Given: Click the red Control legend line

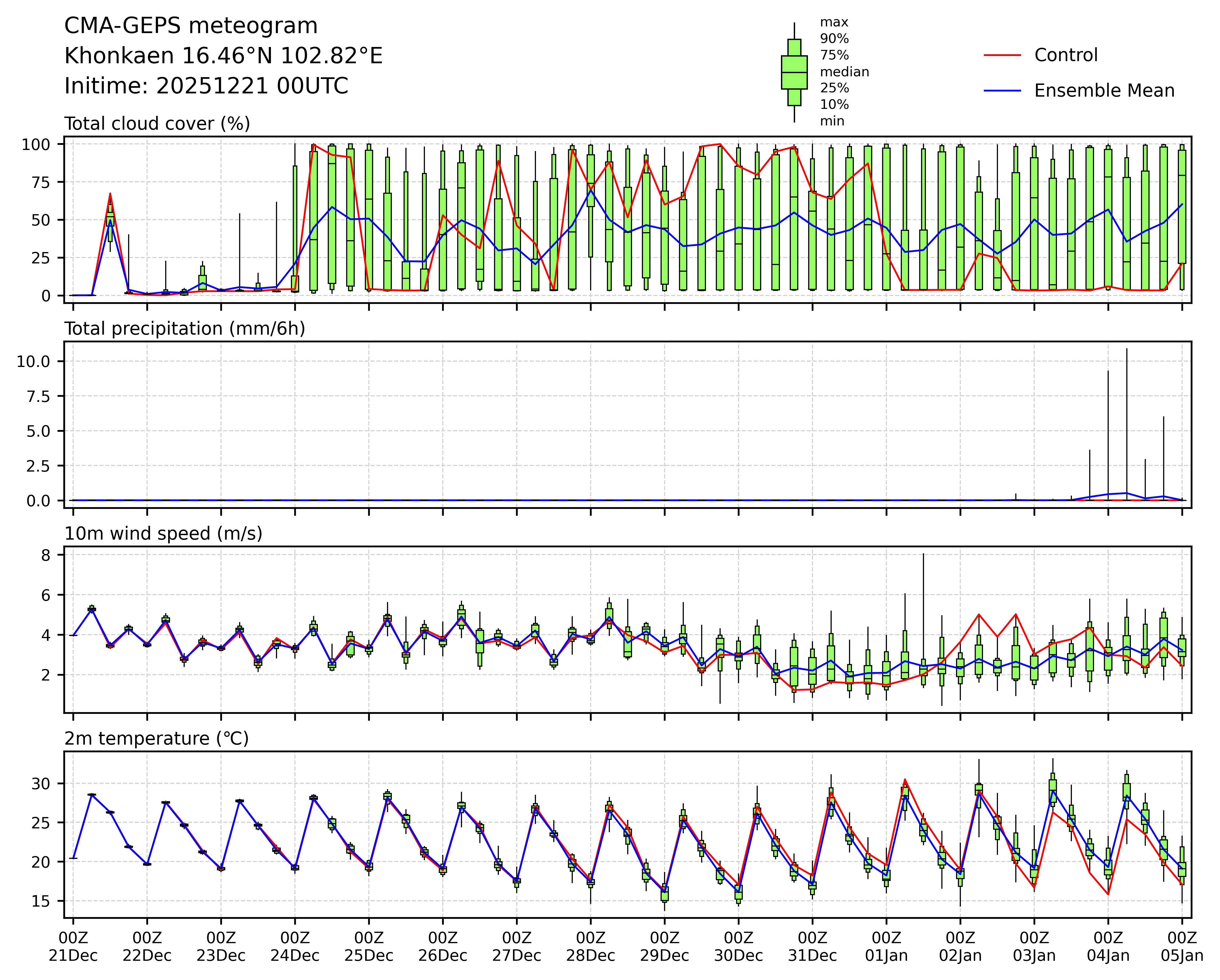Looking at the screenshot, I should 1002,56.
